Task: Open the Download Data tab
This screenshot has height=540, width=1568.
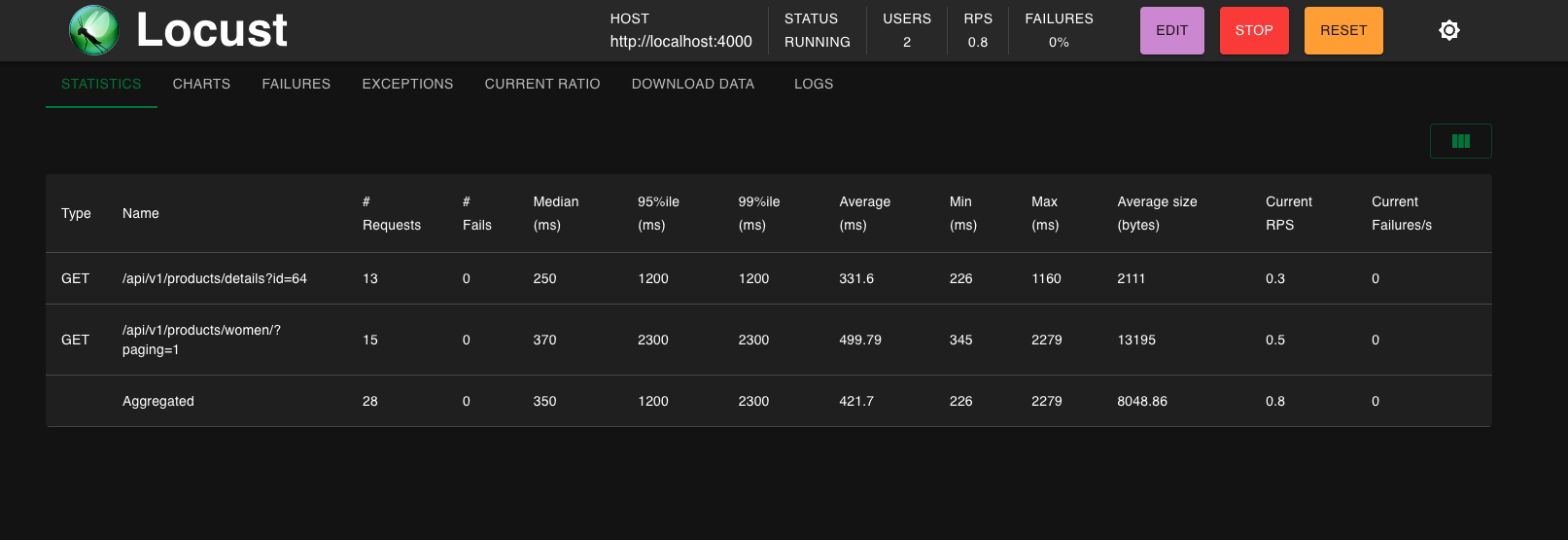Action: pyautogui.click(x=693, y=84)
